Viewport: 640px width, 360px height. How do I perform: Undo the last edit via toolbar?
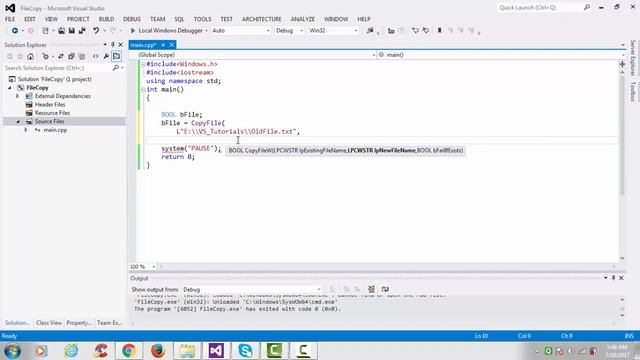[96, 31]
